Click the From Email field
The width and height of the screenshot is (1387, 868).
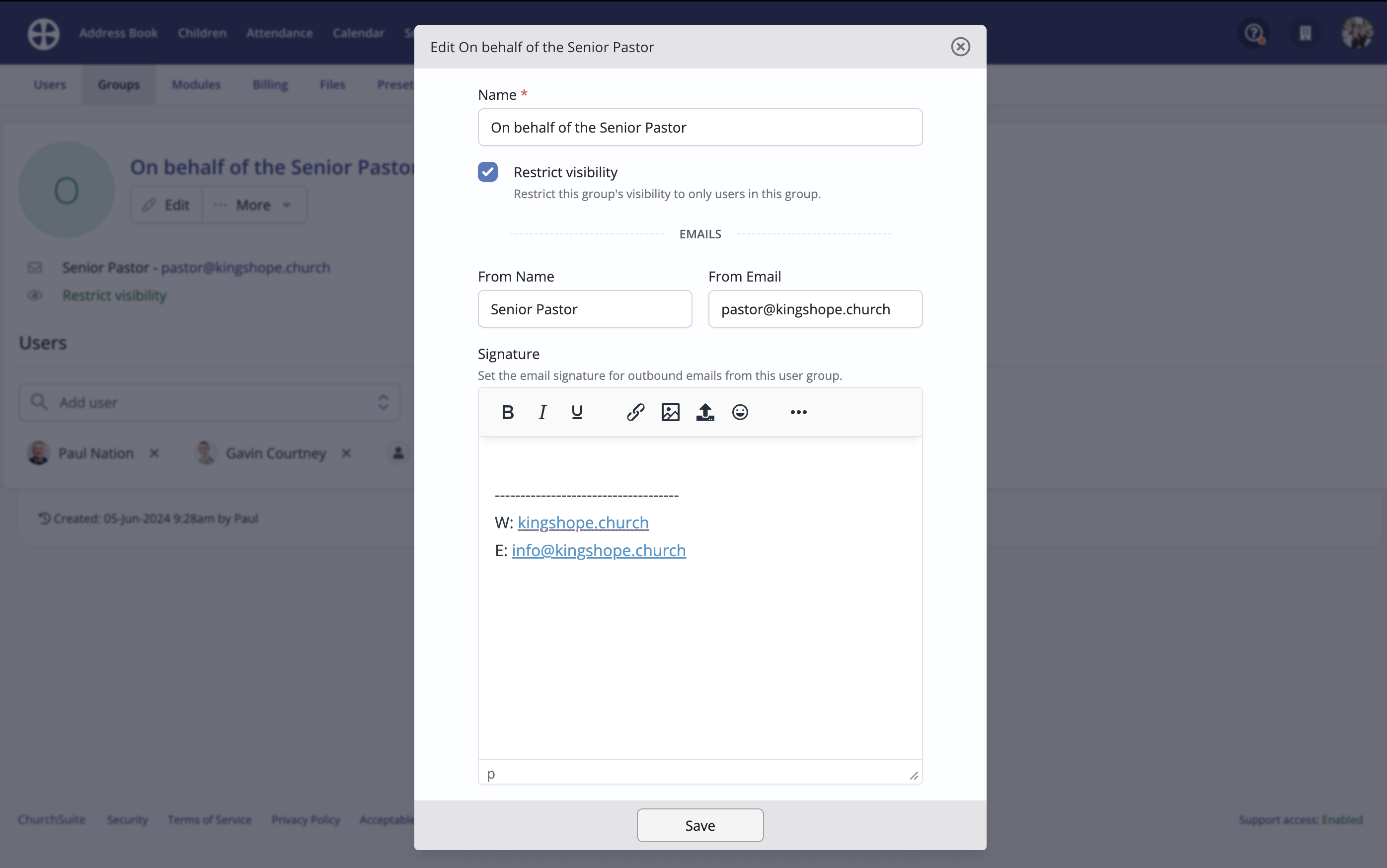816,309
